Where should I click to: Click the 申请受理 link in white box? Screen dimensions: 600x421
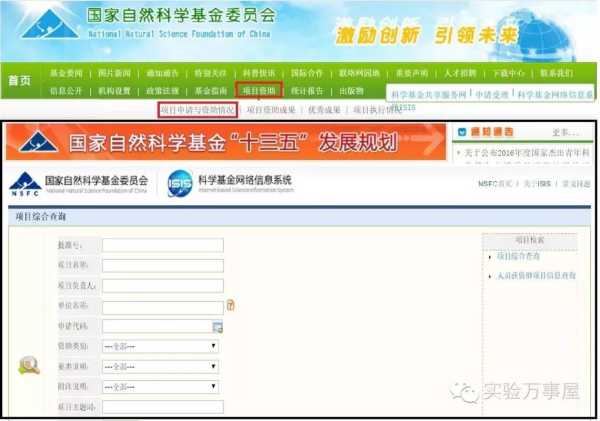(492, 94)
